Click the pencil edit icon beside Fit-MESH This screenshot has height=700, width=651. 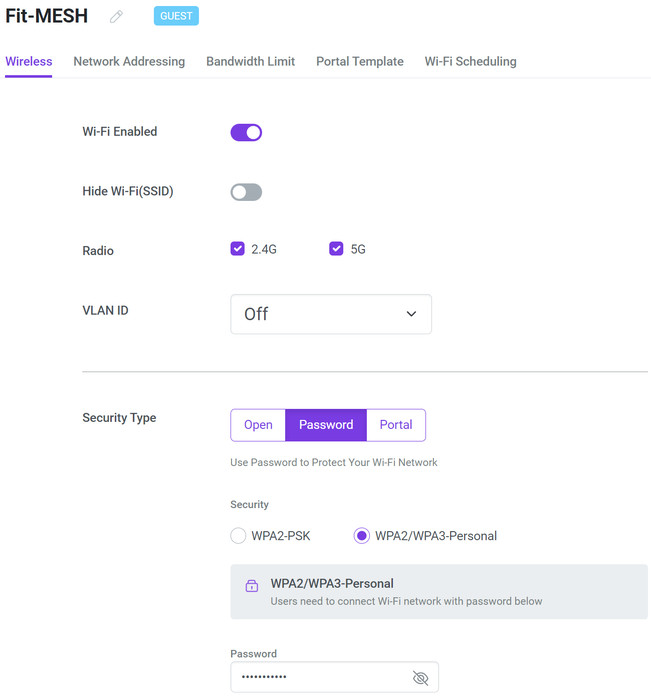point(117,17)
